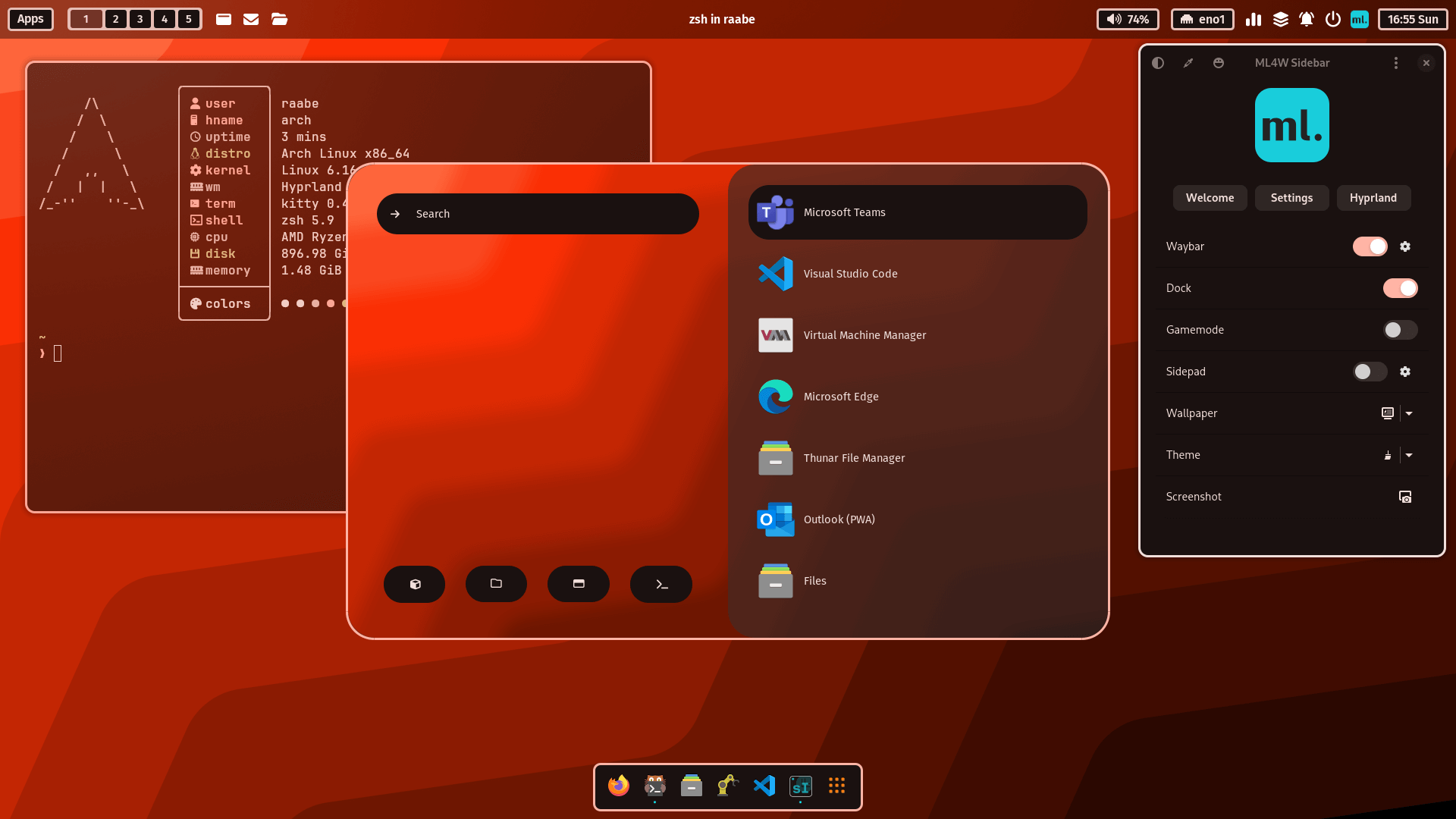The height and width of the screenshot is (819, 1456).
Task: Open Waybar settings via its gear icon
Action: [x=1405, y=246]
